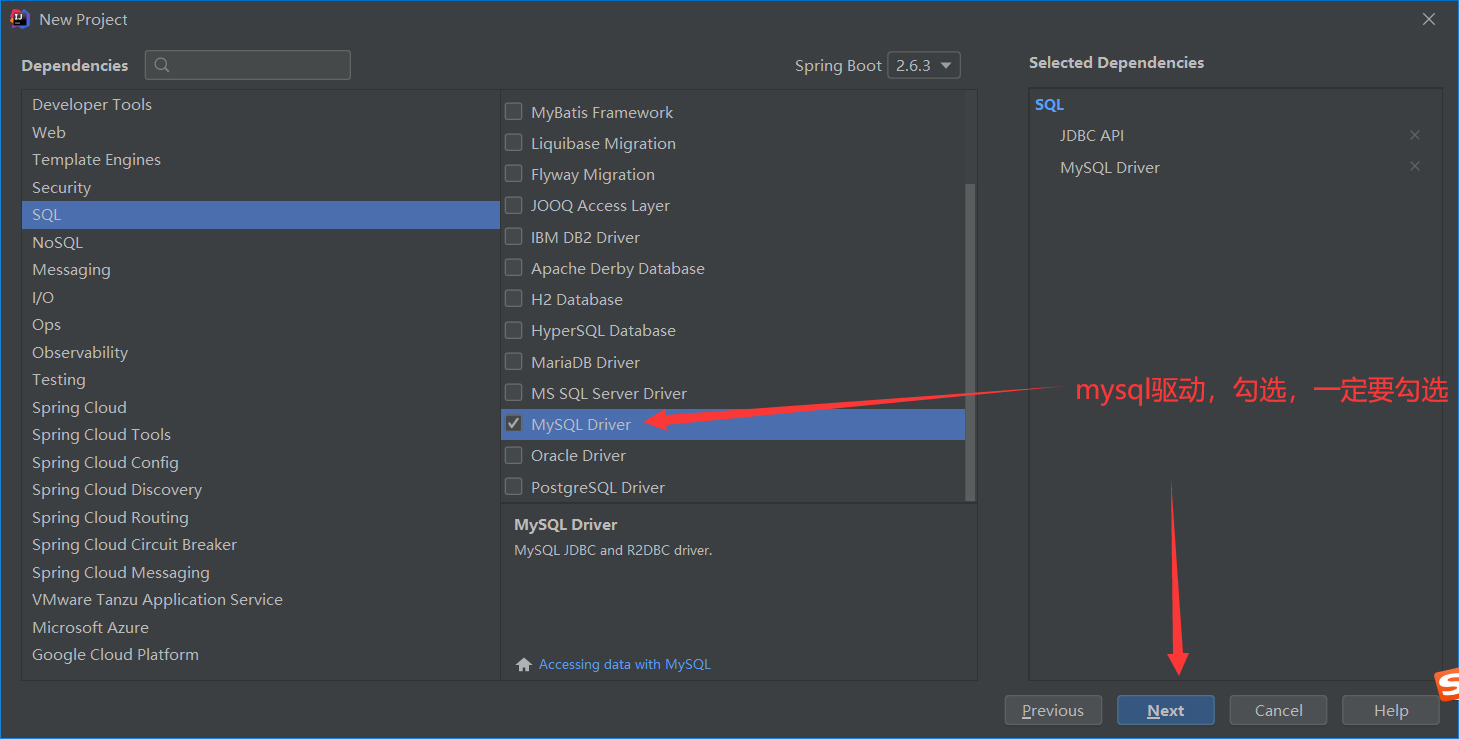1459x739 pixels.
Task: Check HyperSQL Database option
Action: [514, 330]
